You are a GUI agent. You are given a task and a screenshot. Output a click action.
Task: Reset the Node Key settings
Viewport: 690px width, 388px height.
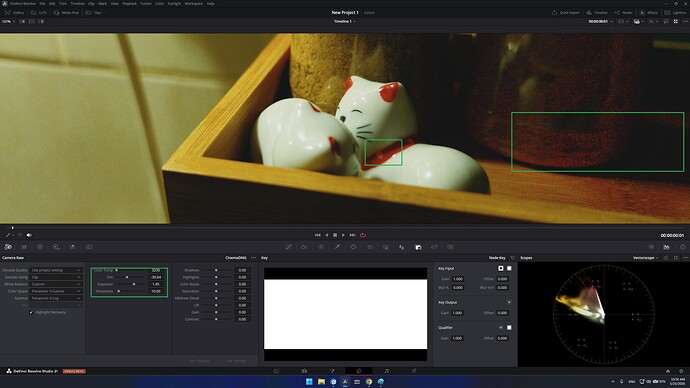[512, 258]
